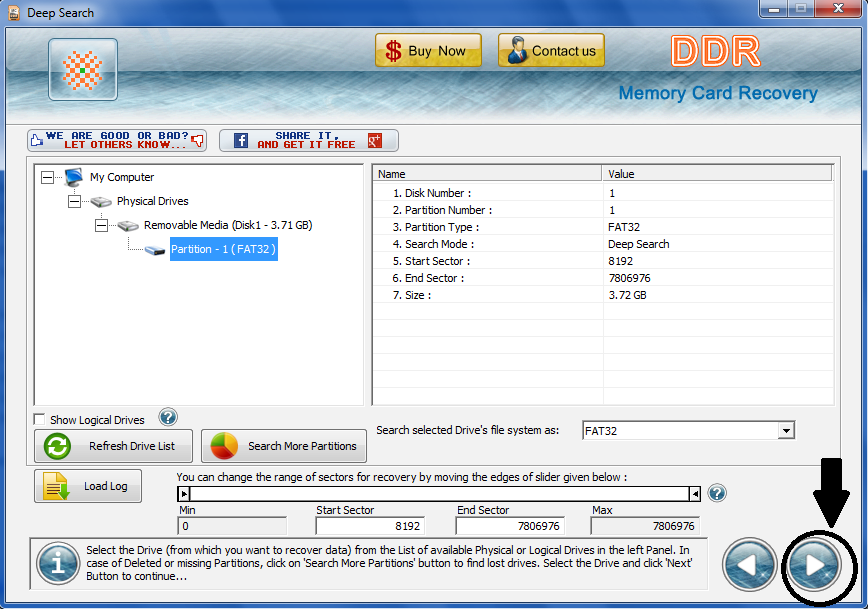
Task: Click the Name column header
Action: coord(487,174)
